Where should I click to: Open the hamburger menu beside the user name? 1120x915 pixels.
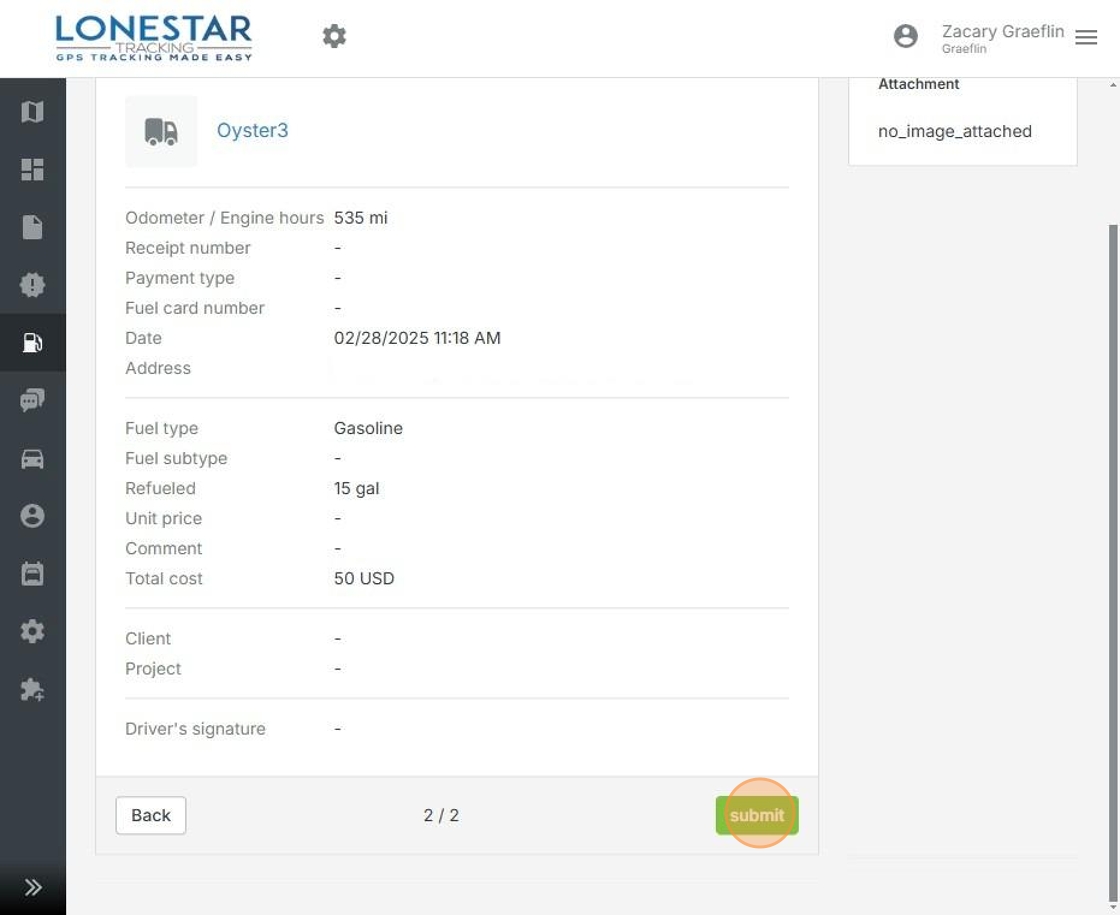(1086, 38)
